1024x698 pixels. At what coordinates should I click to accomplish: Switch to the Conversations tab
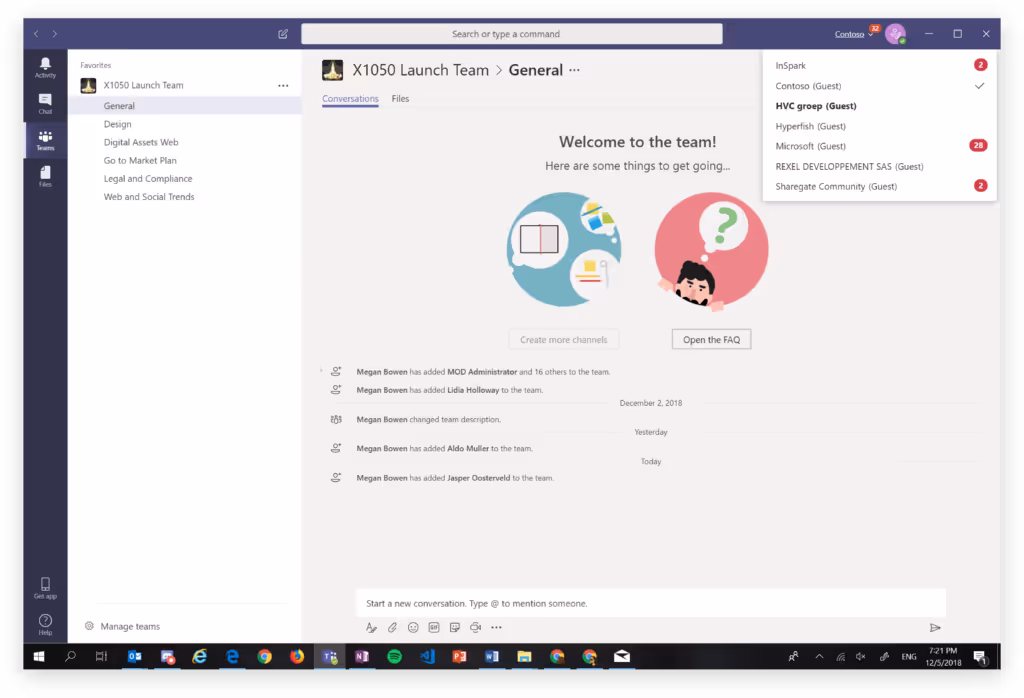pyautogui.click(x=350, y=99)
